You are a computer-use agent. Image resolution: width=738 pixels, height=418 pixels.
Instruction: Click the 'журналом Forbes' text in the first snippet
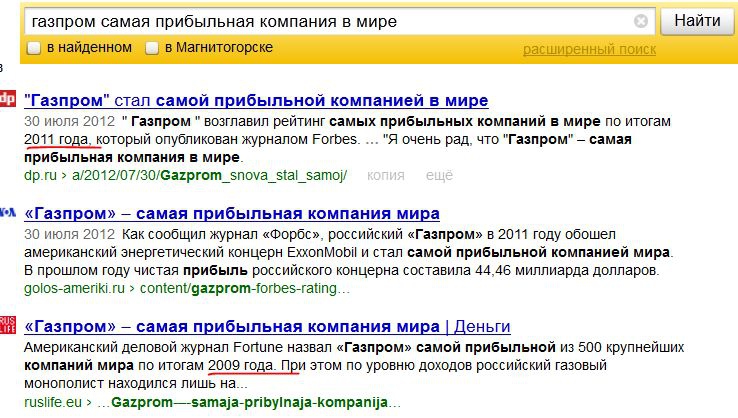299,139
